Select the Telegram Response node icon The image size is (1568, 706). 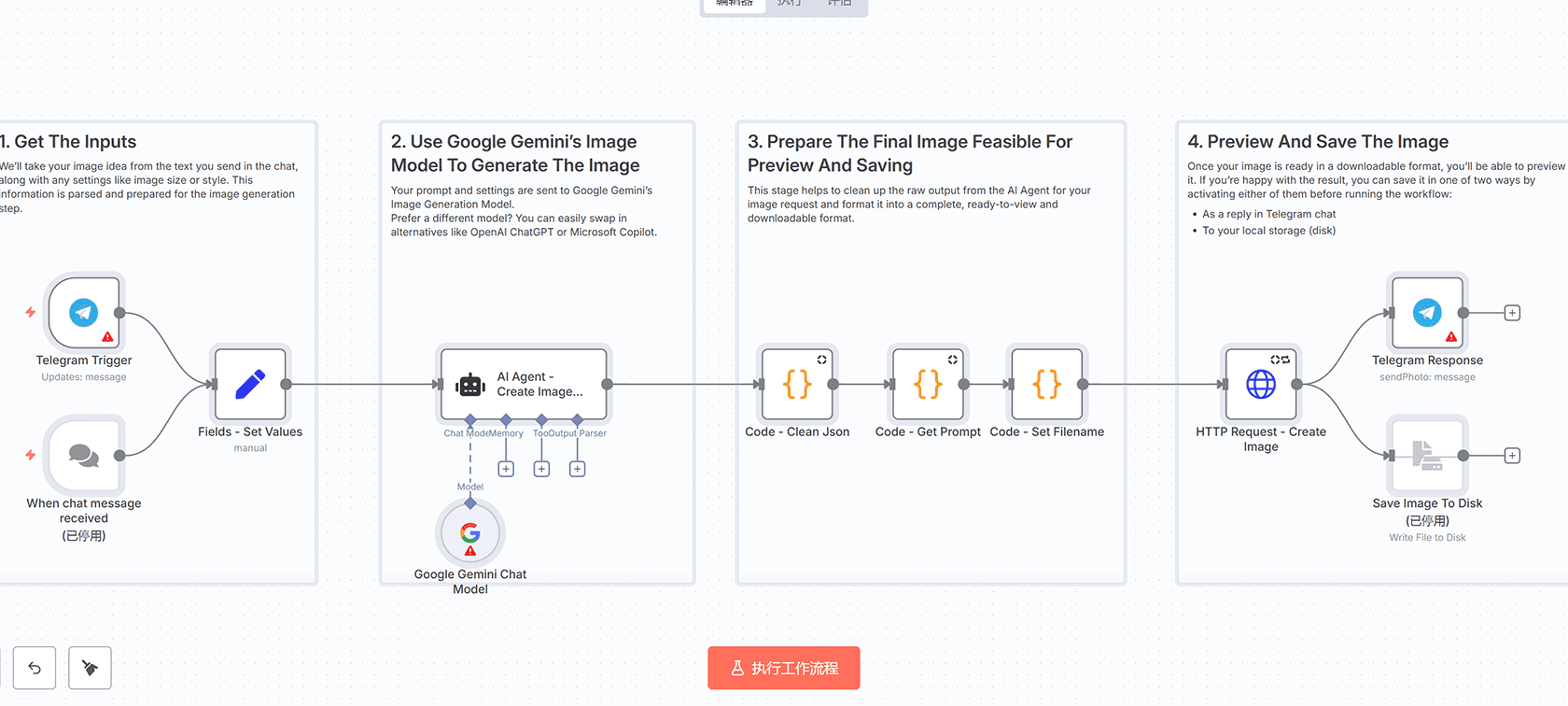pos(1426,314)
